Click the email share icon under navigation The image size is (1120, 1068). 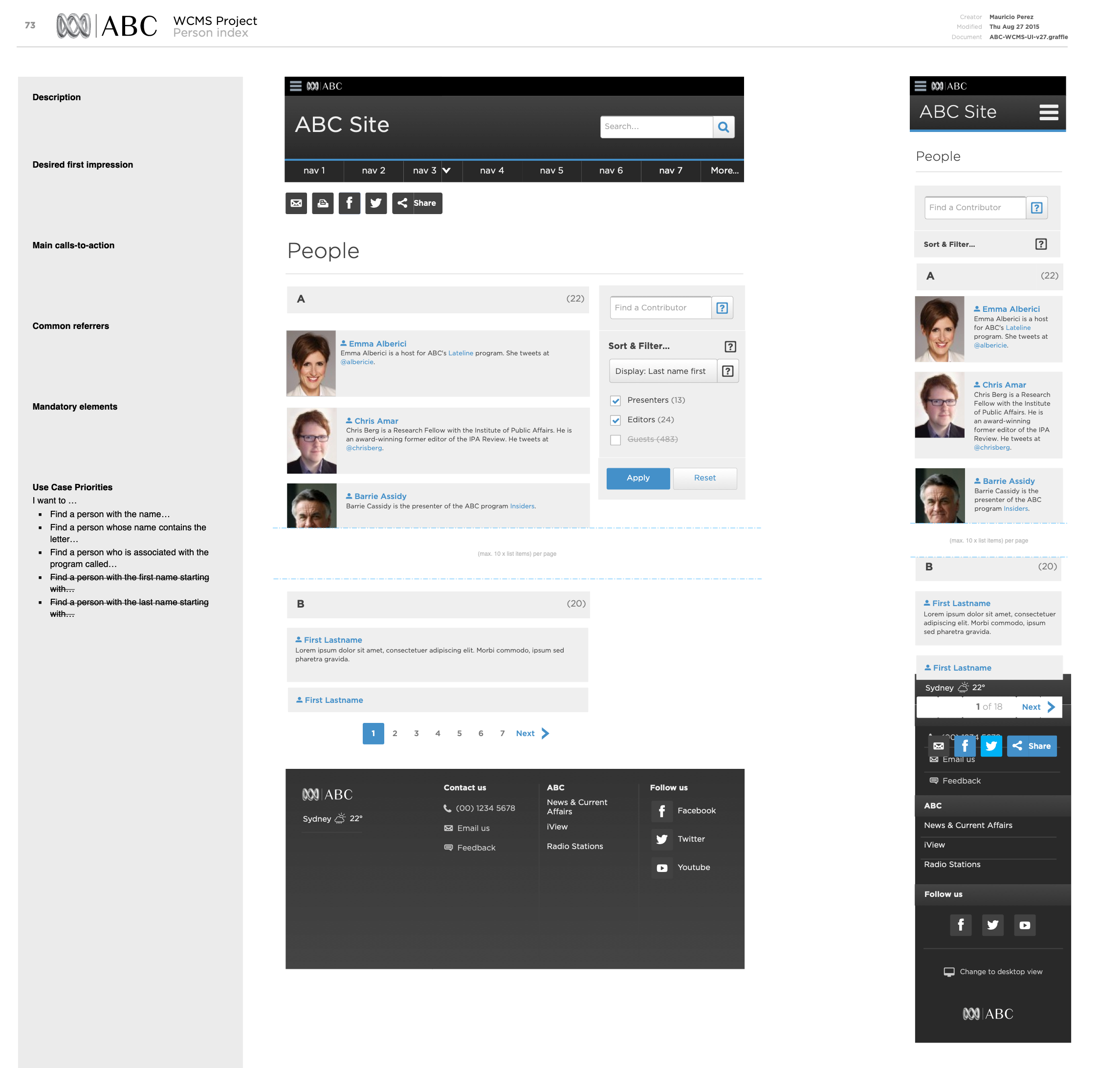tap(296, 203)
